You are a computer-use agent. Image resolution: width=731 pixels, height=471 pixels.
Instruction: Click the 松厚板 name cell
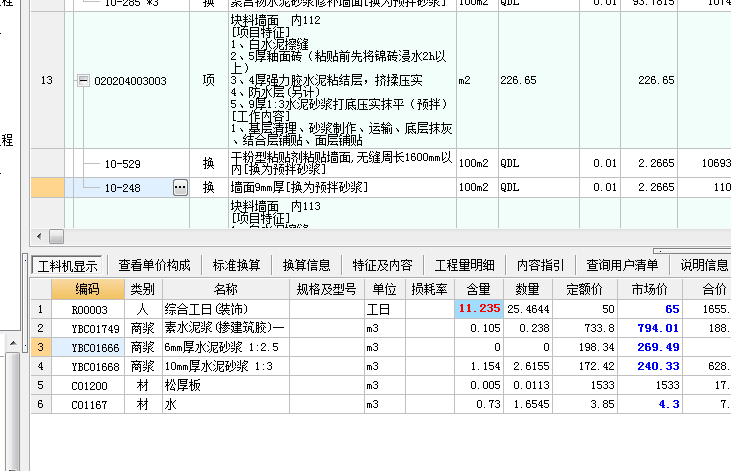click(226, 386)
